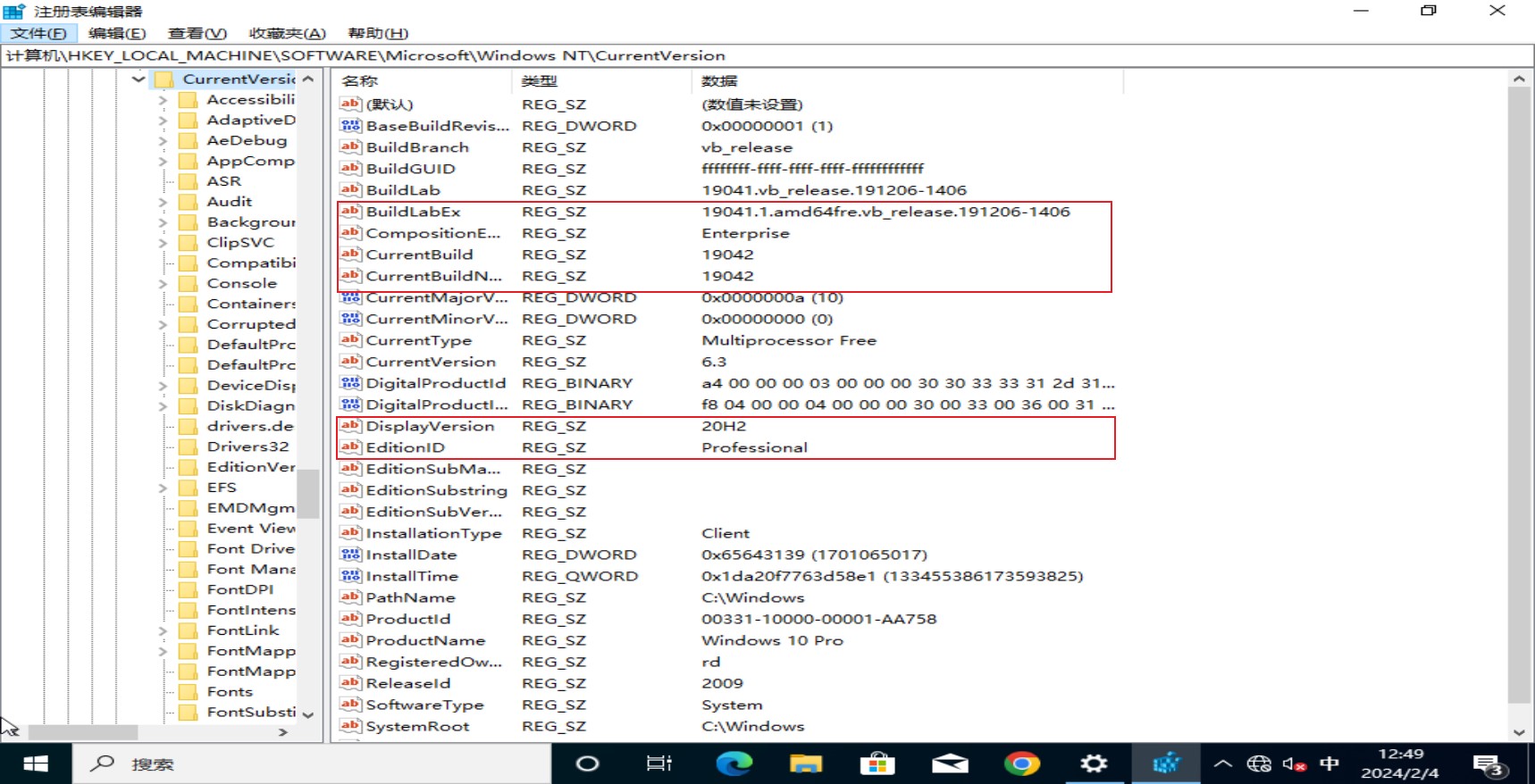Open the 文件(F) menu

point(38,33)
